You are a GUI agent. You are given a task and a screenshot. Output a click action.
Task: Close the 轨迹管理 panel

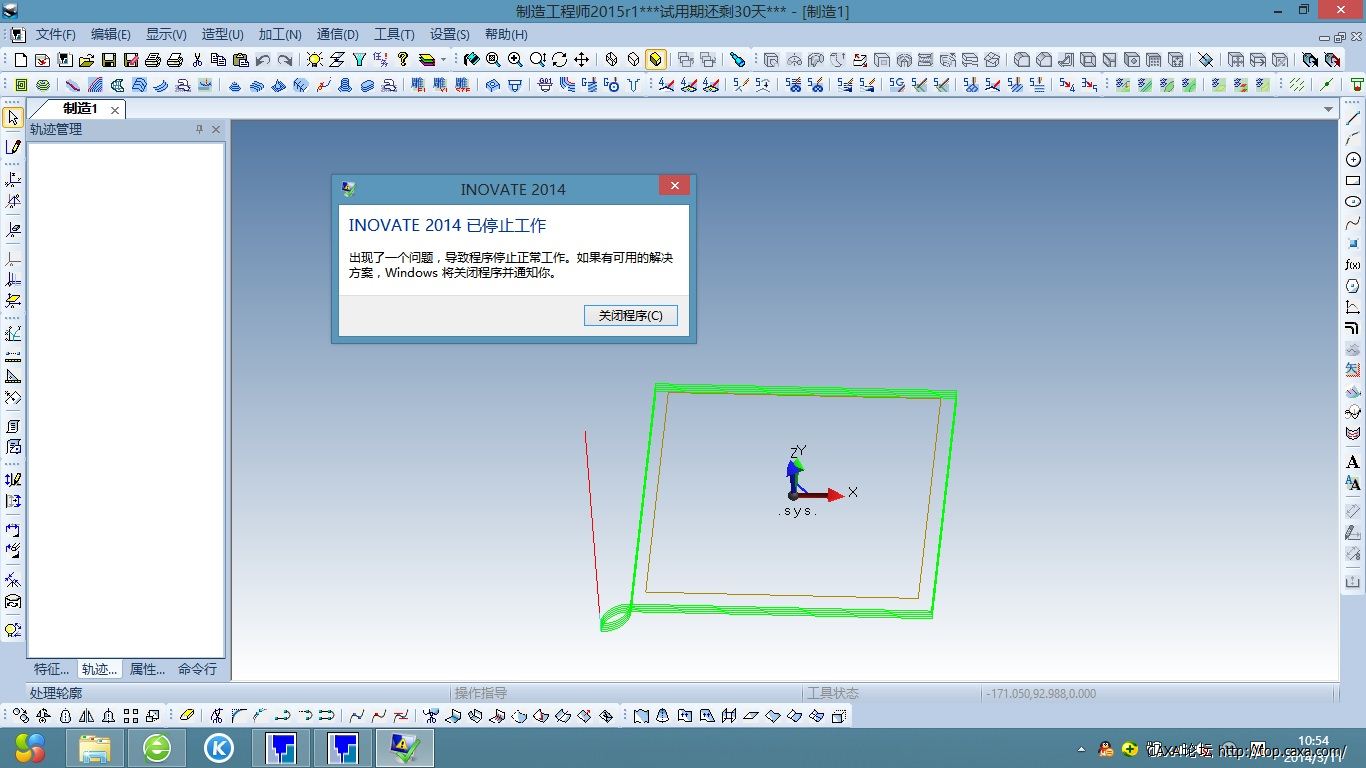(216, 129)
